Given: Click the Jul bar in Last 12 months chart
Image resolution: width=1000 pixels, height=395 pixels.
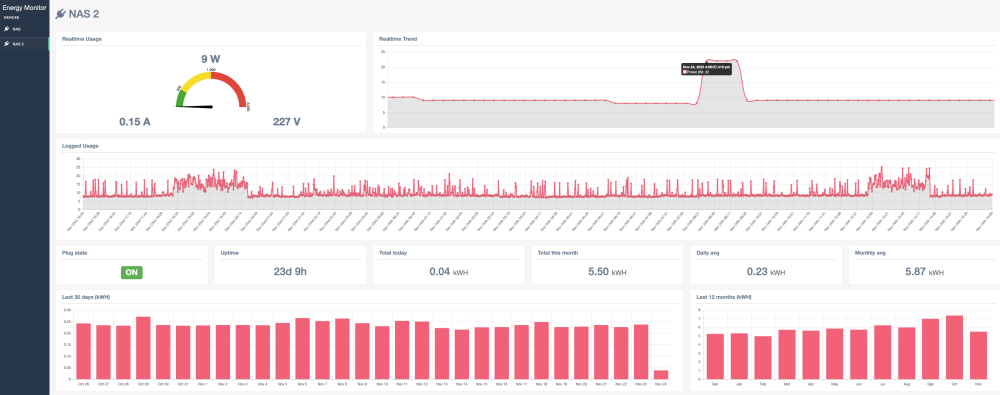Looking at the screenshot, I should 883,352.
